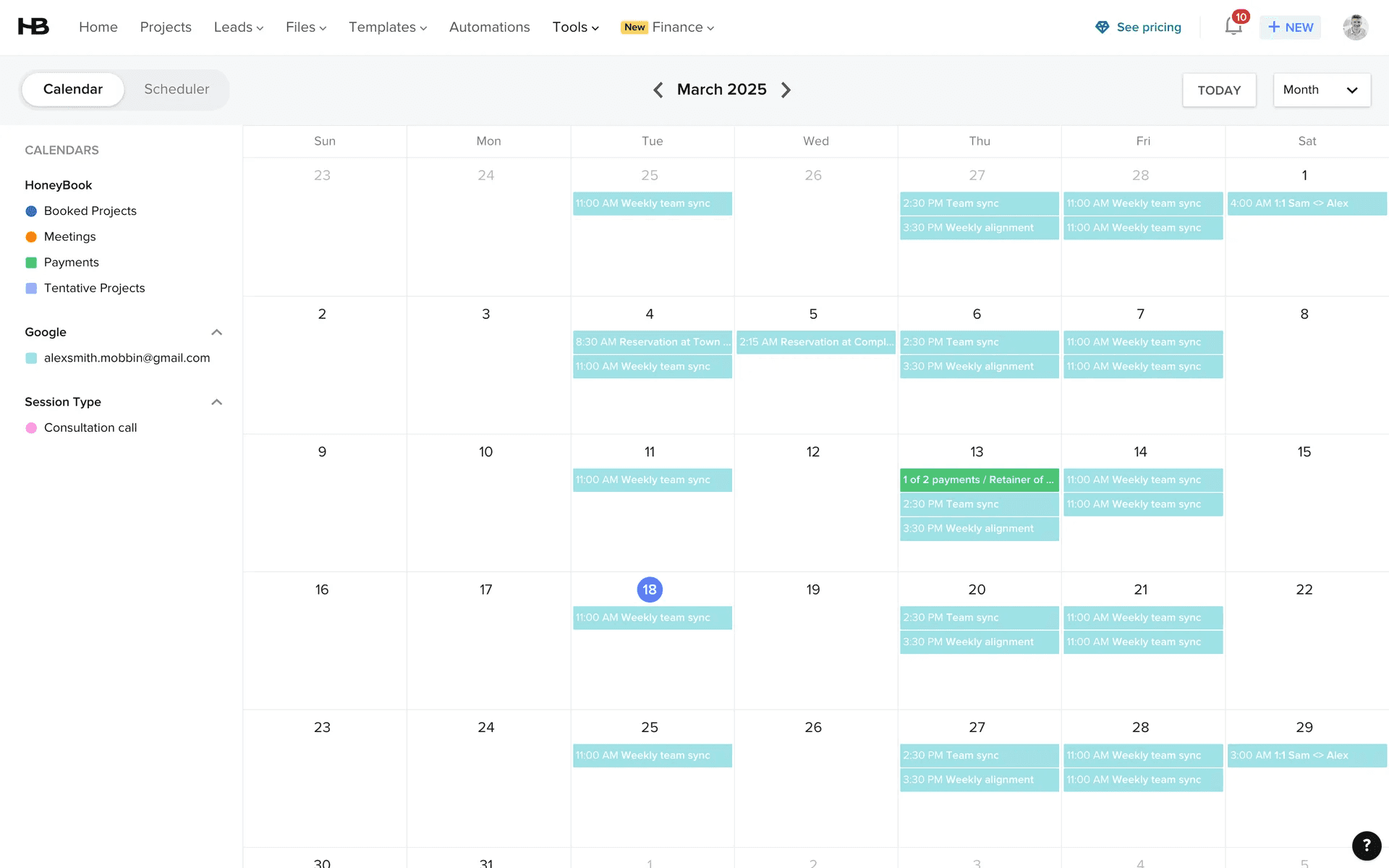Click the HoneyBook HB logo
The width and height of the screenshot is (1389, 868).
(33, 27)
